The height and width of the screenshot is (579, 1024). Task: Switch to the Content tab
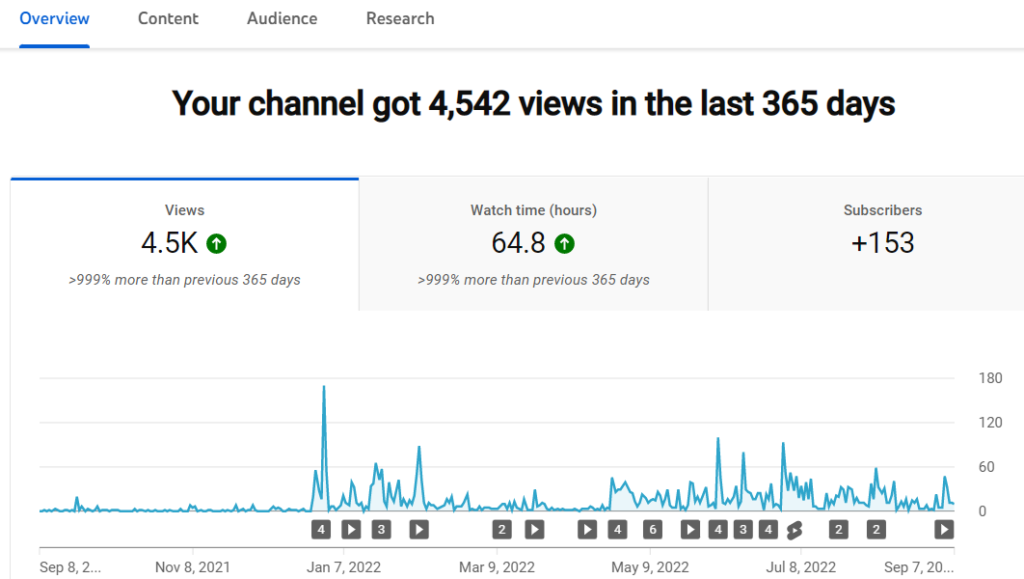pos(168,19)
